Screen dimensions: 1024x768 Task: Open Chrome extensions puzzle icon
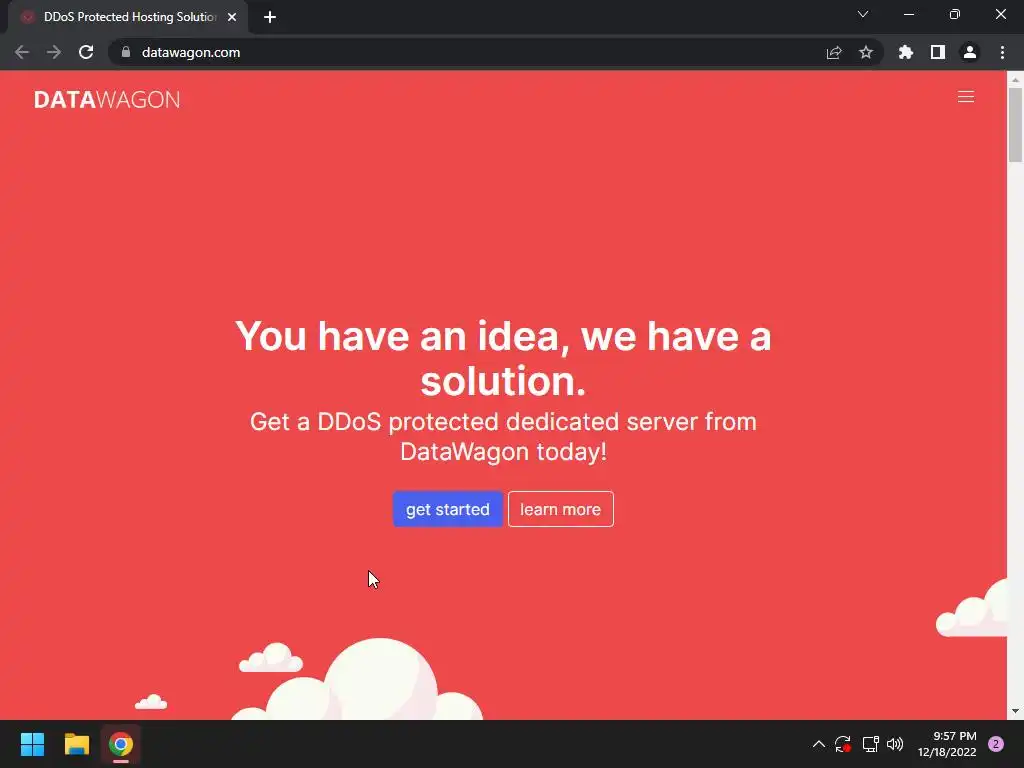coord(906,52)
